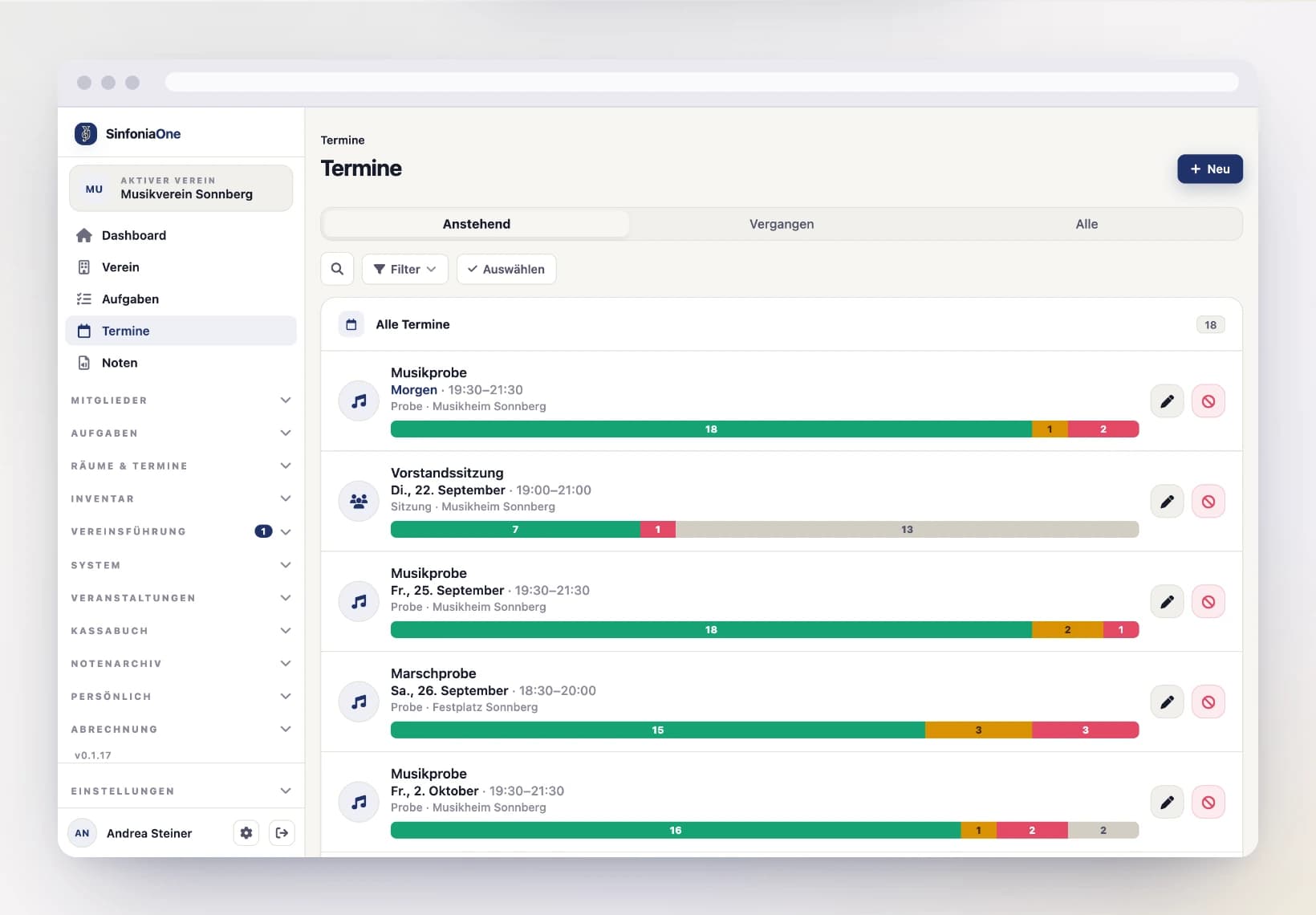Open Noten in the sidebar
The height and width of the screenshot is (915, 1316).
(x=181, y=363)
